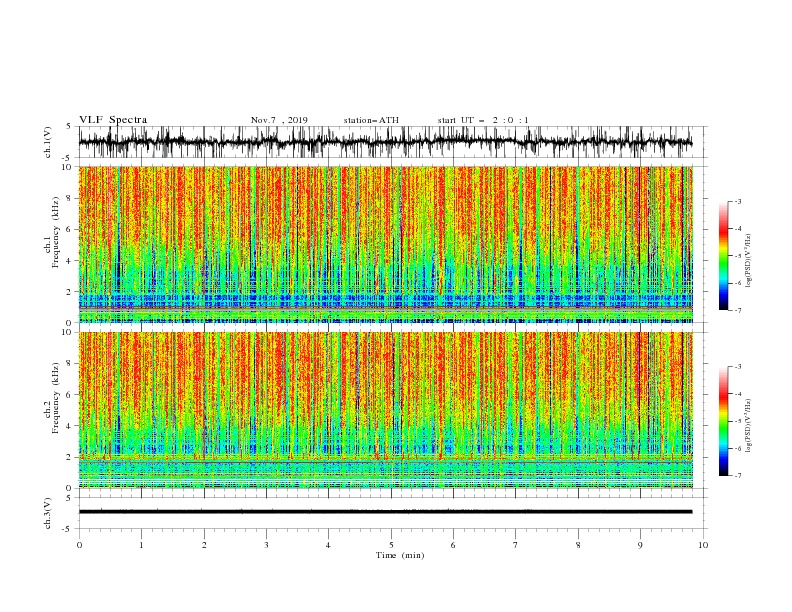Click the 'ch.1(V)' waveform axis label

(x=48, y=142)
